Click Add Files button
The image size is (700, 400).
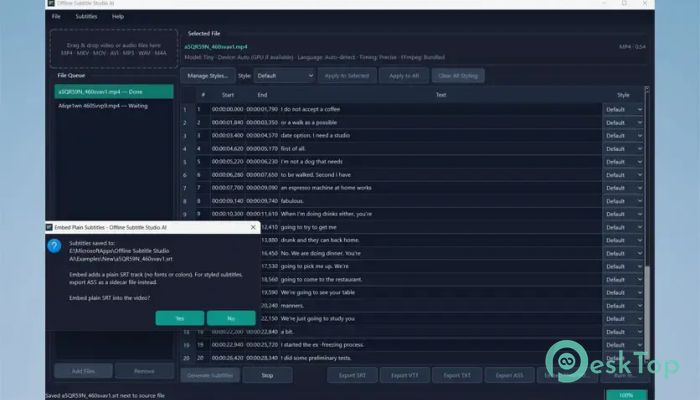coord(83,371)
